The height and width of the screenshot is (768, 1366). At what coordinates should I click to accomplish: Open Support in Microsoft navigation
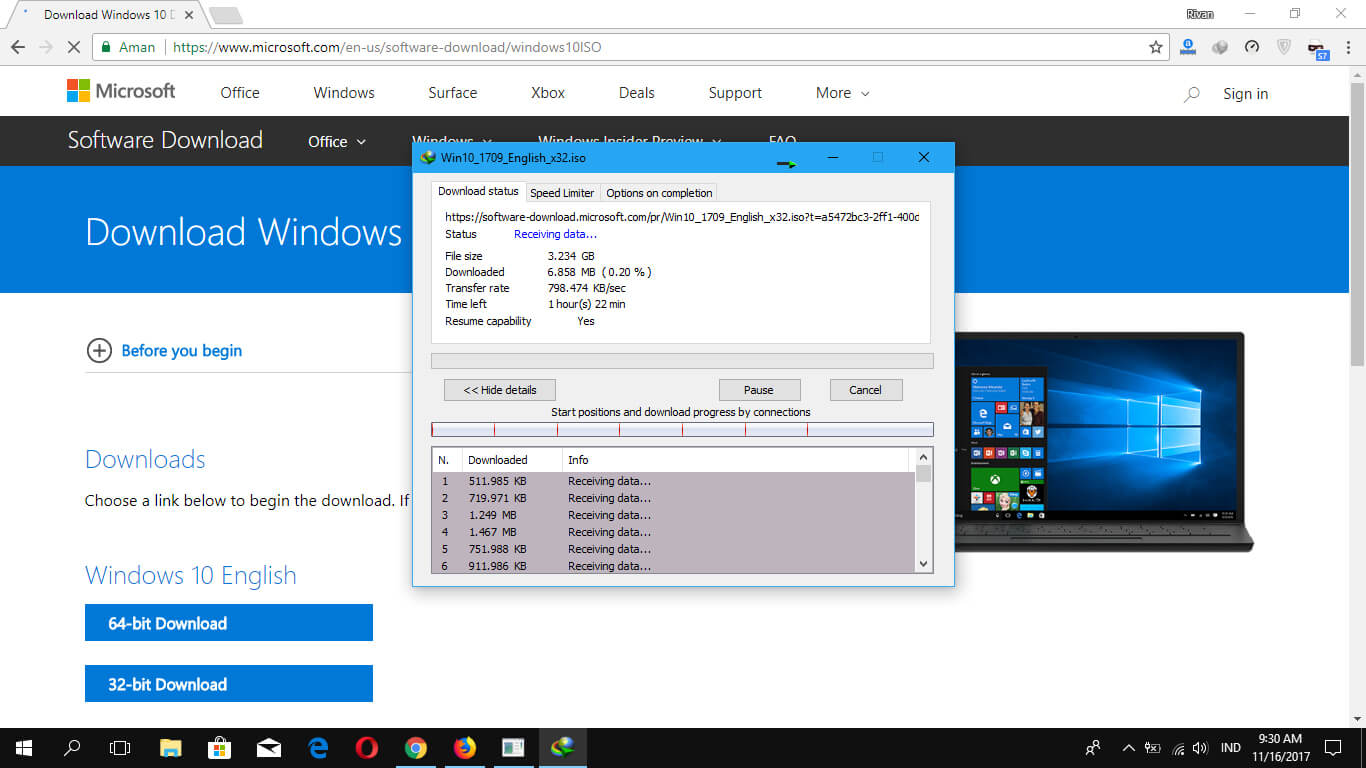click(735, 93)
